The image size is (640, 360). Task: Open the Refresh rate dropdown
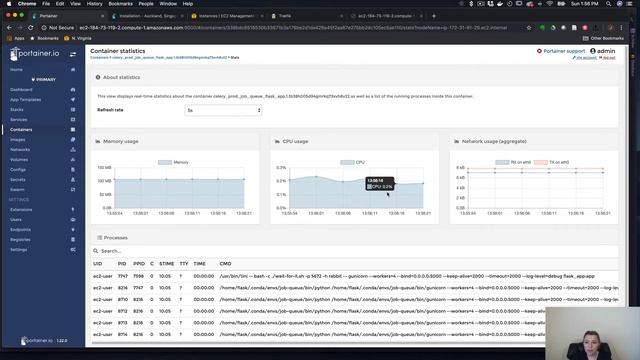tap(223, 110)
